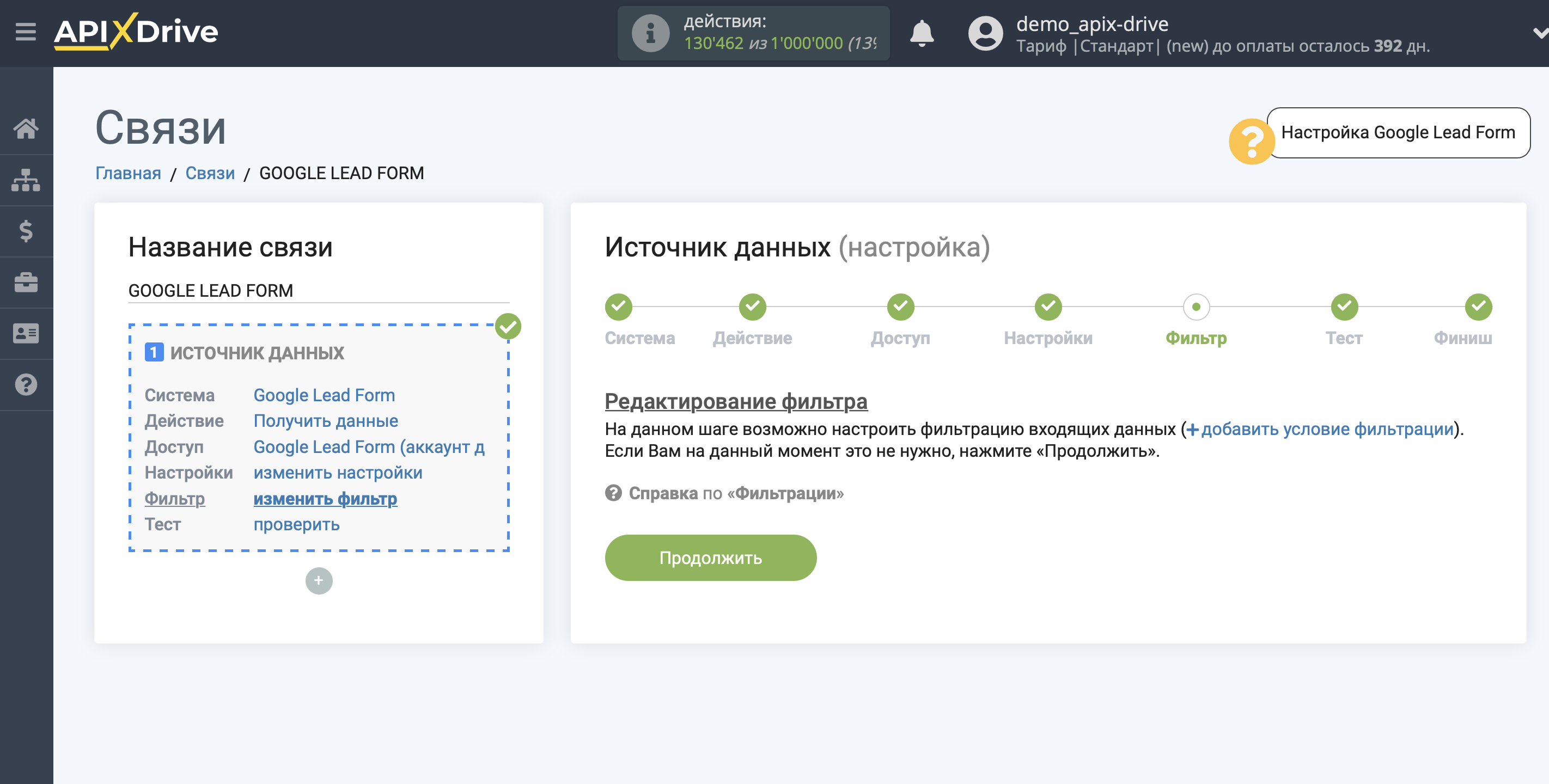The height and width of the screenshot is (784, 1549).
Task: Click the actions counter '130'462'
Action: [x=713, y=44]
